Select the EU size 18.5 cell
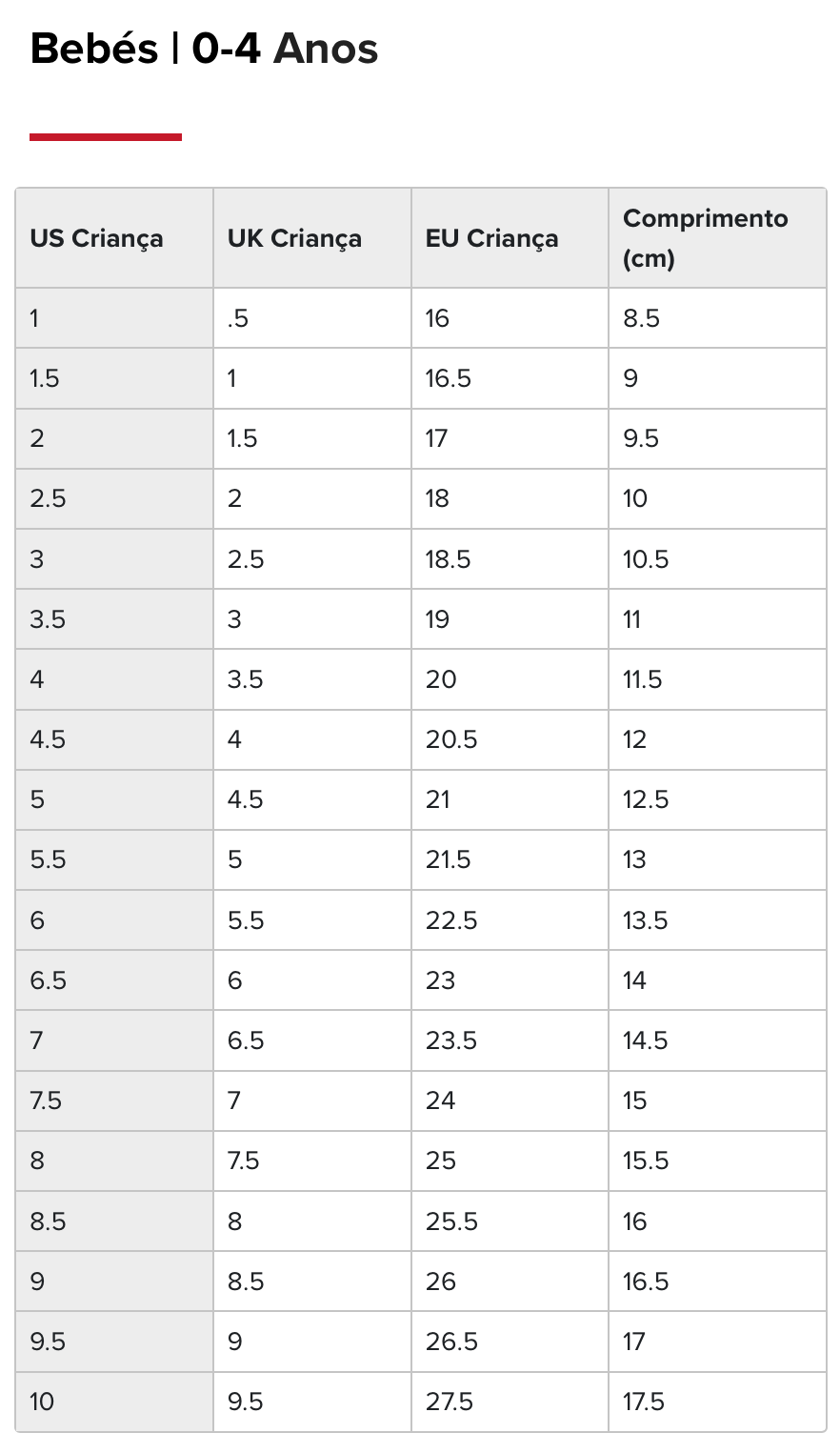 (x=449, y=559)
